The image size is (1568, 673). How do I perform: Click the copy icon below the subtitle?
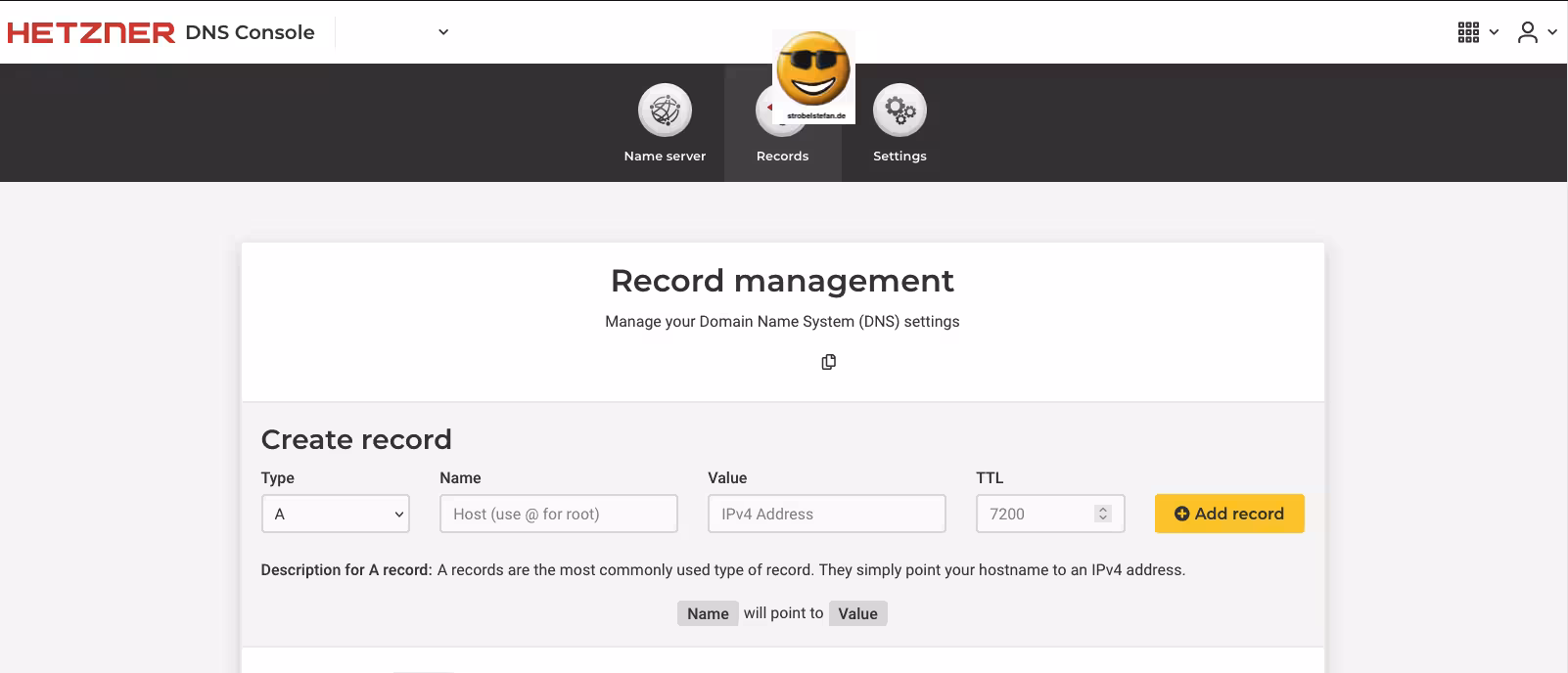829,362
